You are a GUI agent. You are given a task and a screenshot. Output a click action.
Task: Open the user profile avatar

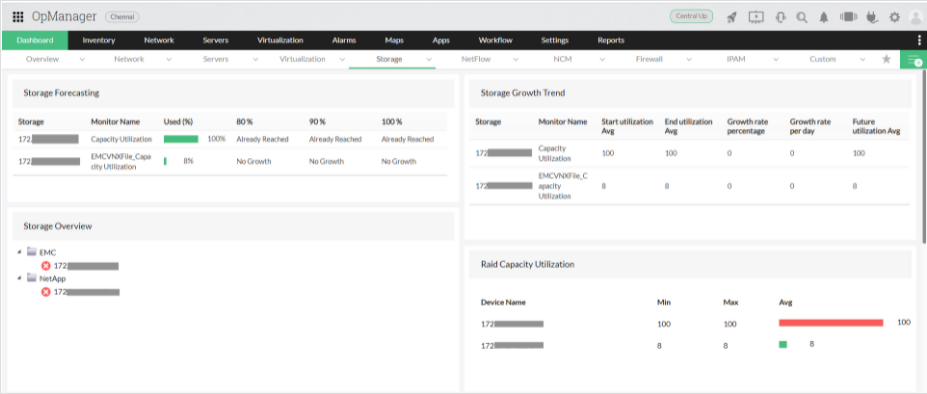pos(915,17)
